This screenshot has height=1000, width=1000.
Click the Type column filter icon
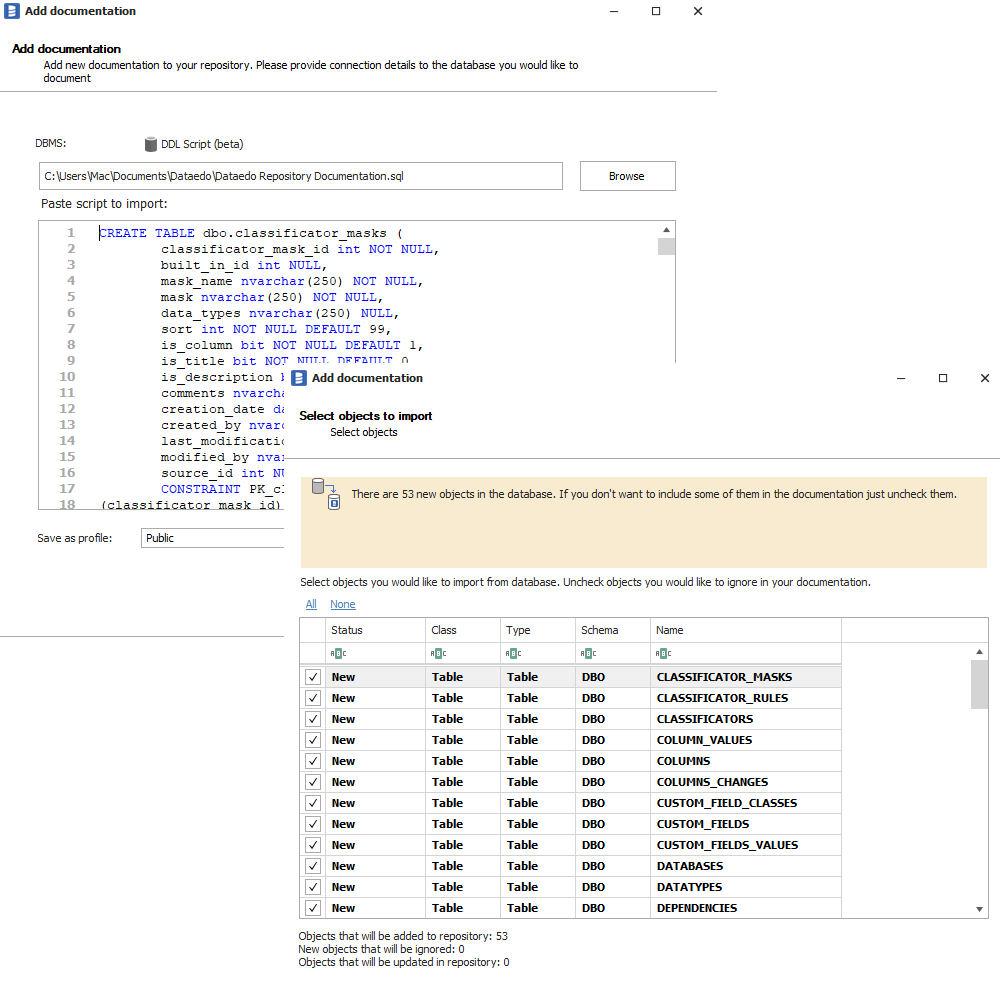point(513,654)
